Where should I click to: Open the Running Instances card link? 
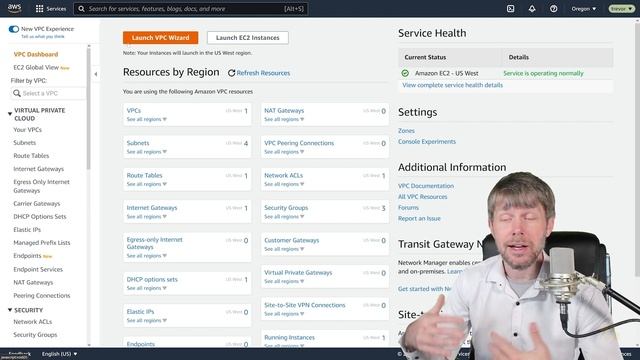(289, 338)
